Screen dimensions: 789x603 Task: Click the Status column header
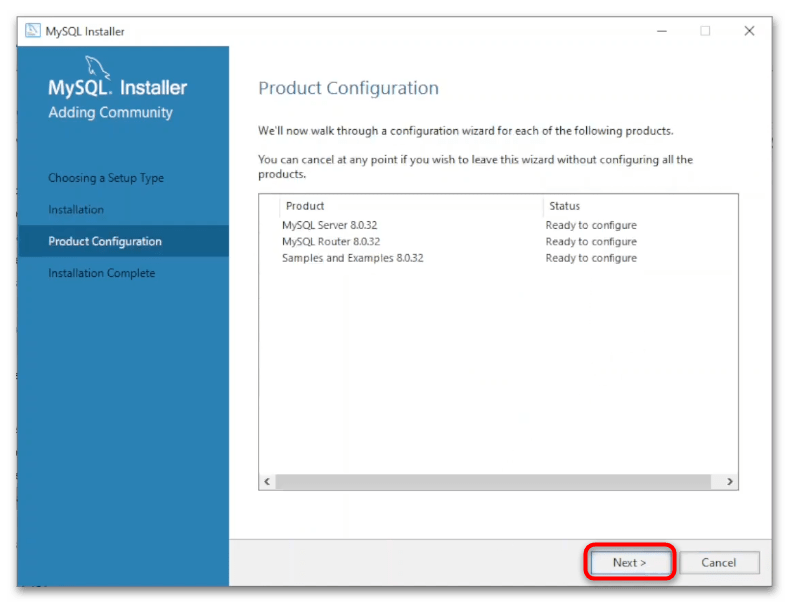coord(565,206)
